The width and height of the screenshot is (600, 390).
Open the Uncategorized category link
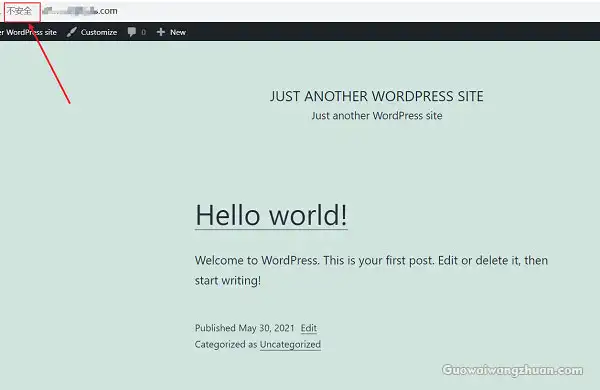pos(290,344)
